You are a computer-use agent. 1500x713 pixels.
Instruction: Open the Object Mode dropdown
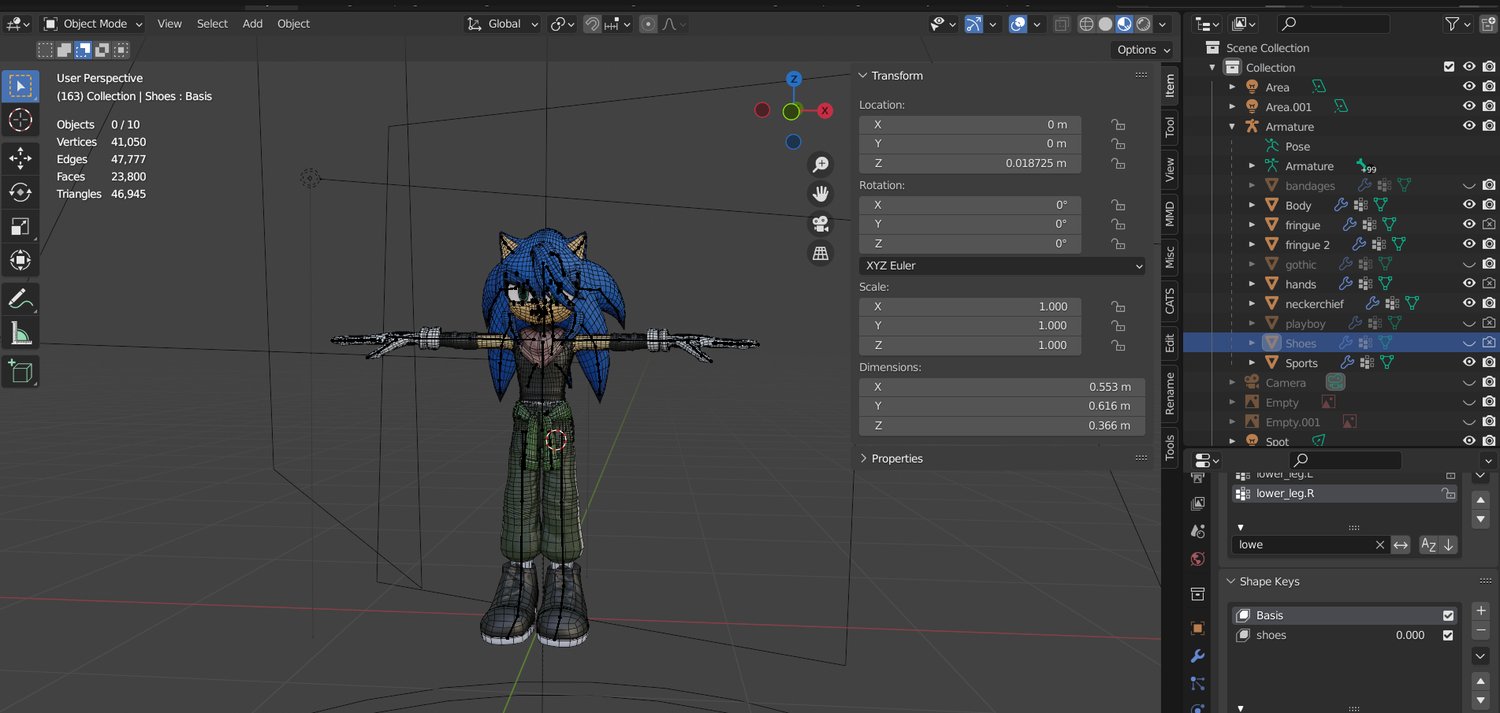pyautogui.click(x=93, y=23)
